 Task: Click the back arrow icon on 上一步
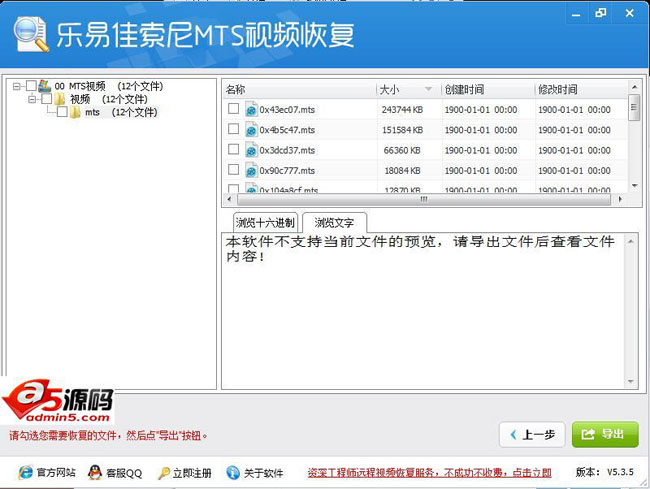pyautogui.click(x=513, y=435)
